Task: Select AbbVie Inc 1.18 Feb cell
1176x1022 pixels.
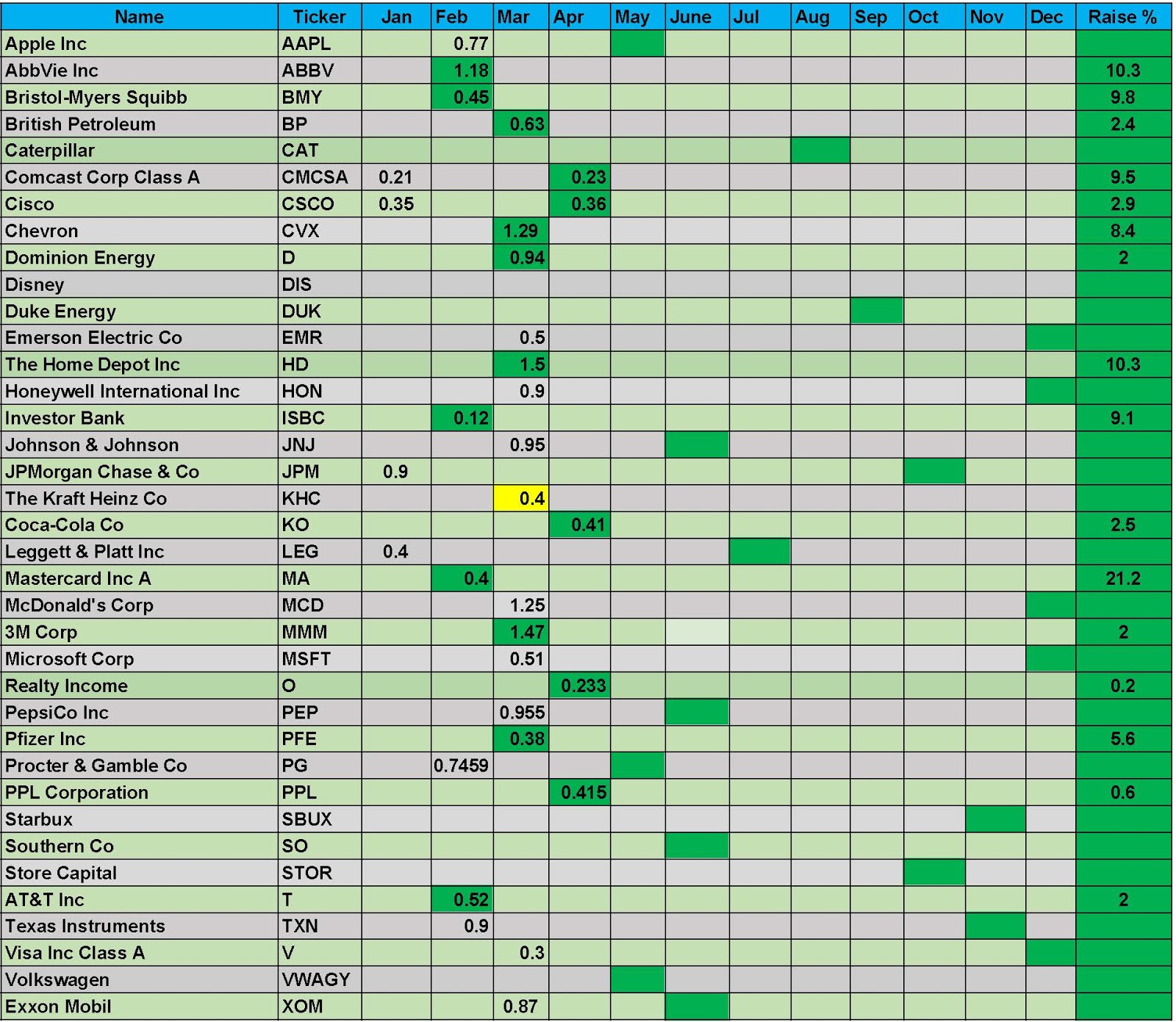Action: pos(462,71)
